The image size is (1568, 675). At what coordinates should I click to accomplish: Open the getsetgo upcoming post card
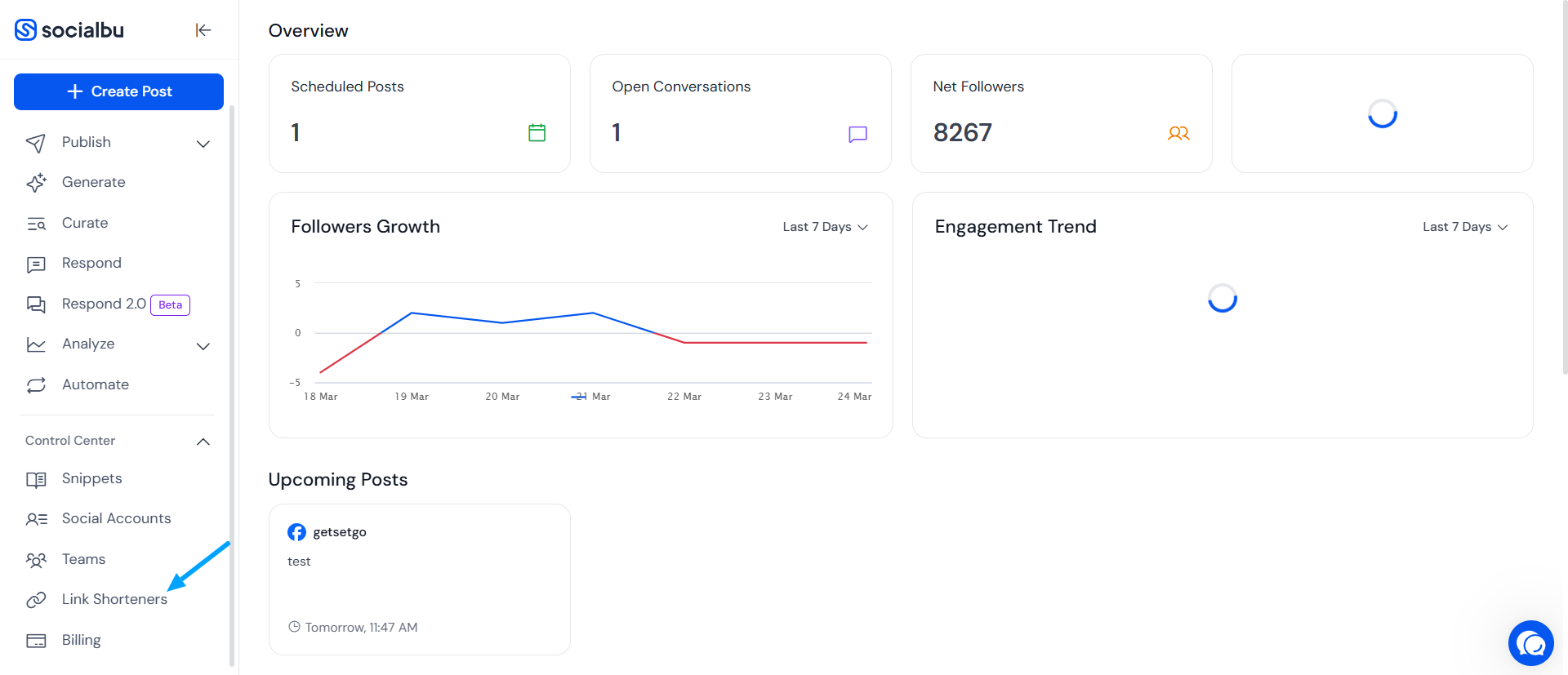pos(419,580)
